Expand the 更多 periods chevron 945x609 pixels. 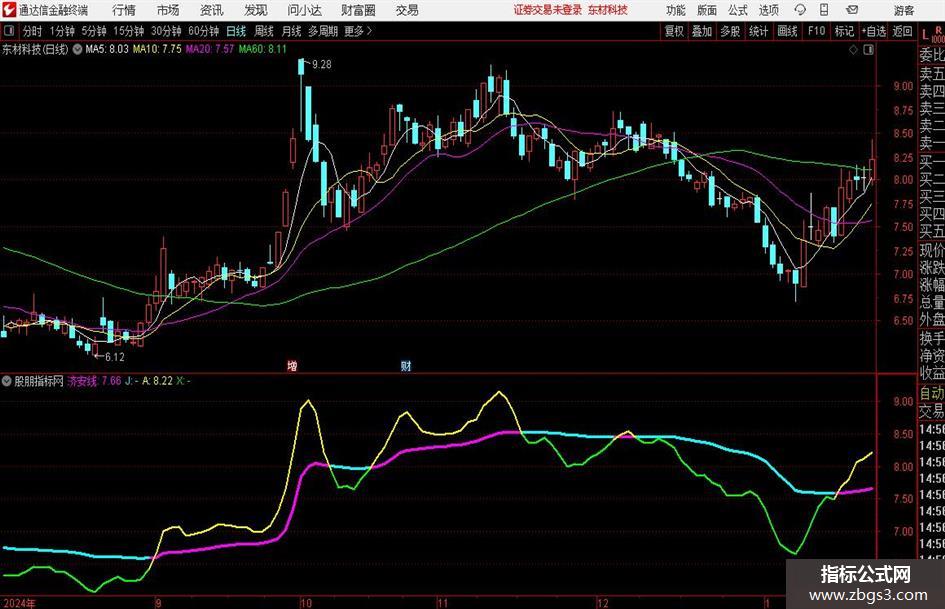point(370,31)
